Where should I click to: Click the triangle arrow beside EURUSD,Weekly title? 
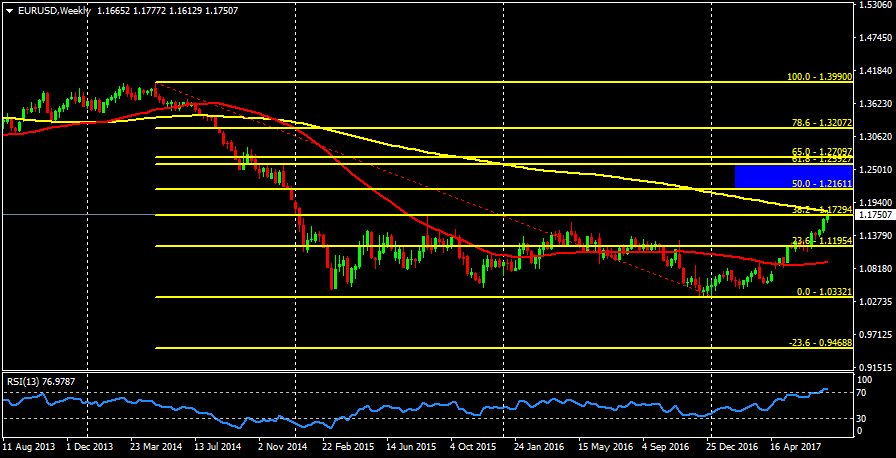[x=8, y=10]
